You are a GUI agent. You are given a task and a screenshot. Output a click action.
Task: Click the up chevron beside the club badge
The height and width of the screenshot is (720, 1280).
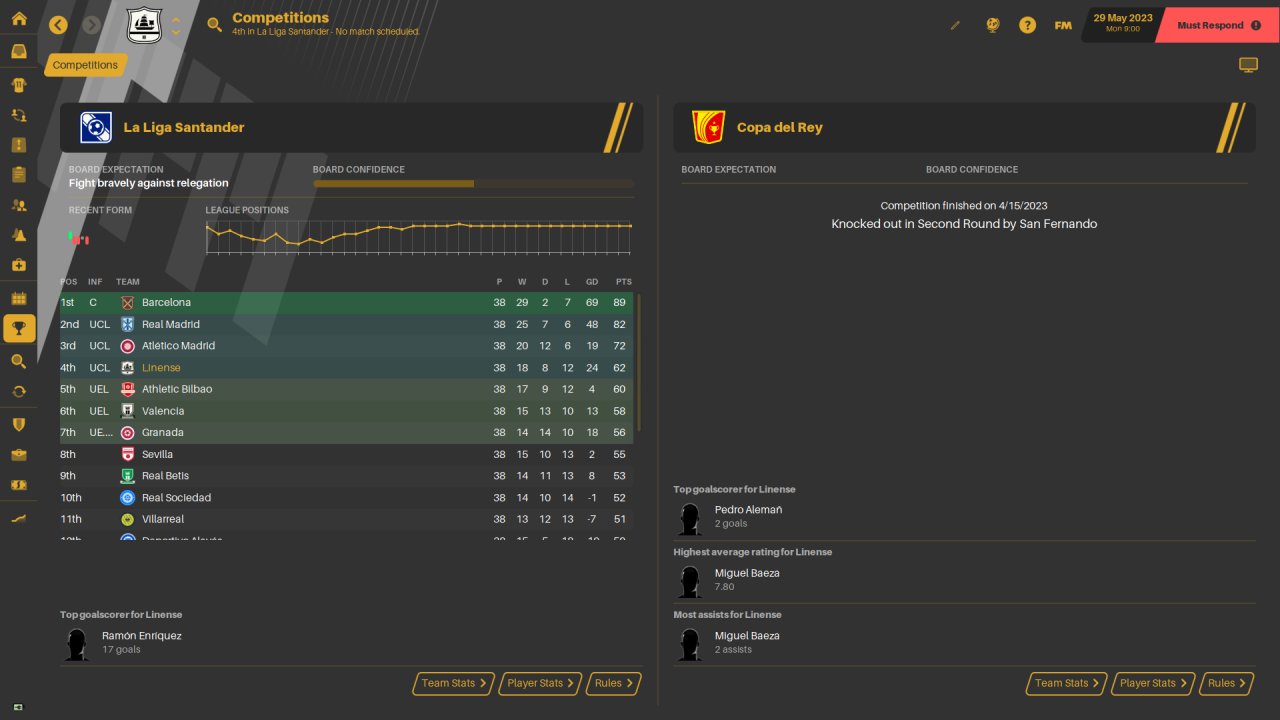point(176,19)
